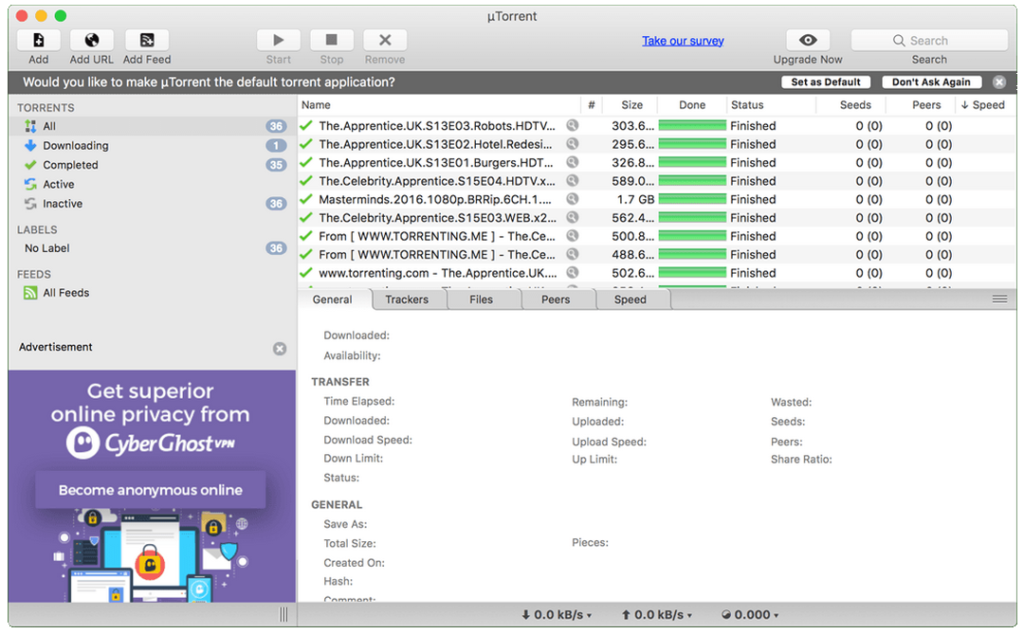Sort by # column header
This screenshot has height=634, width=1024.
pyautogui.click(x=591, y=105)
